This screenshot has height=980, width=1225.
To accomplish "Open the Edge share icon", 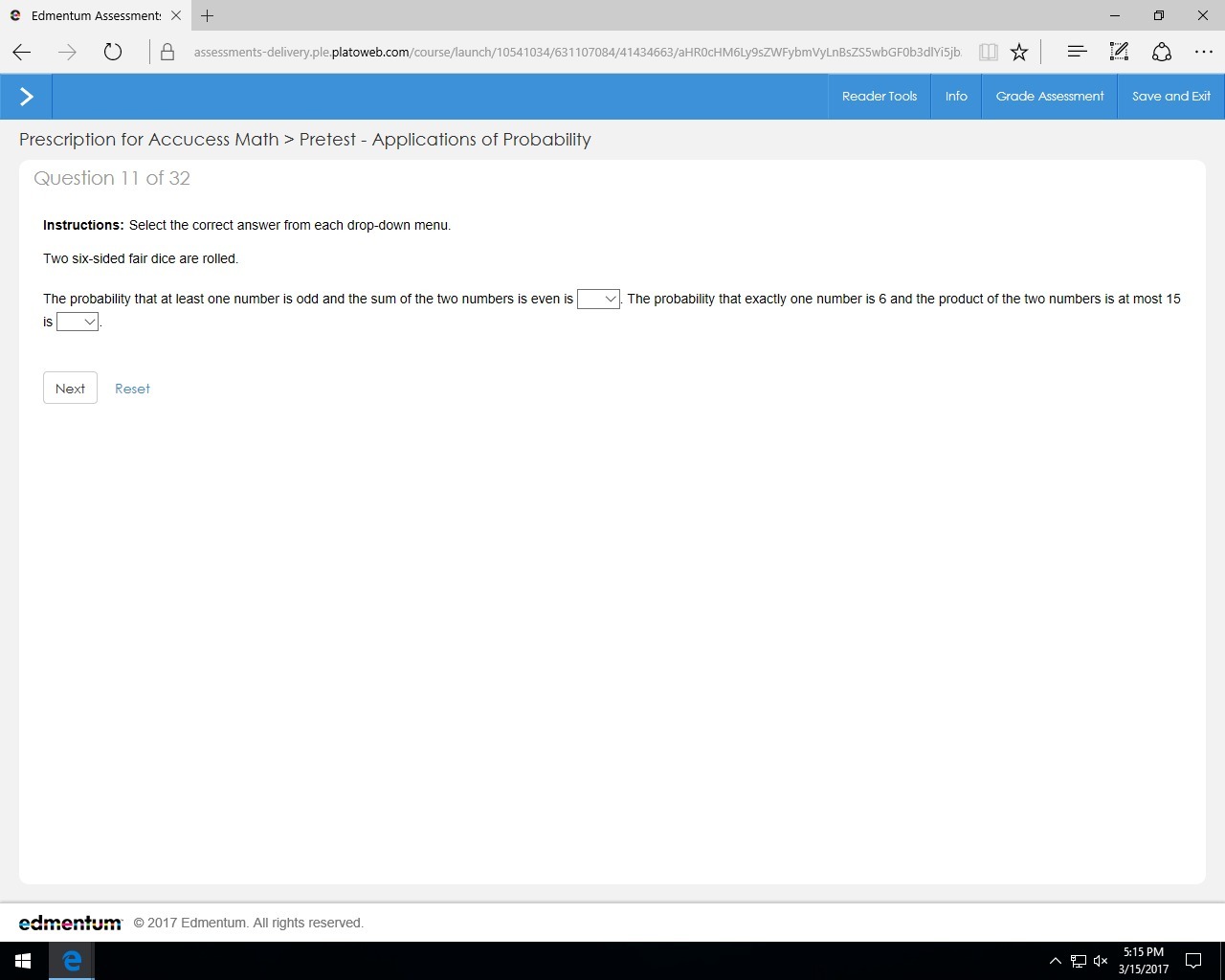I will click(x=1162, y=52).
